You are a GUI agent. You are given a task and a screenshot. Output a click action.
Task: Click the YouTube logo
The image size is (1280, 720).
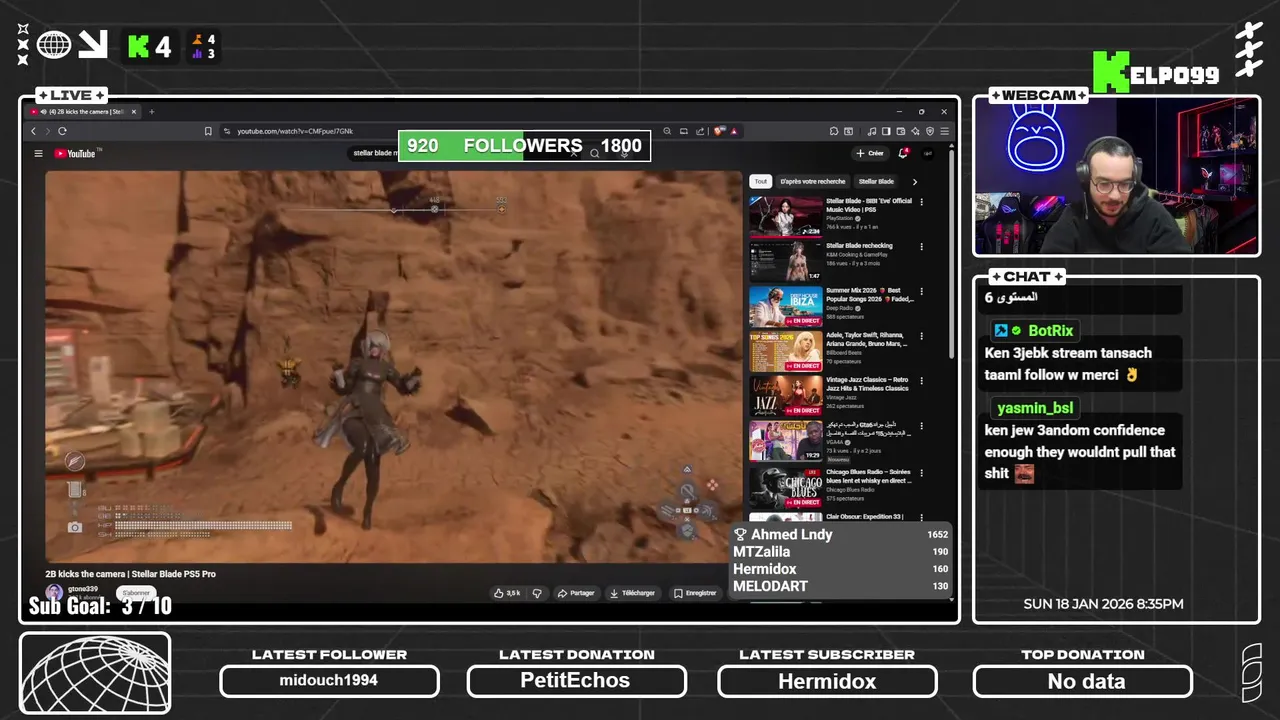tap(75, 153)
